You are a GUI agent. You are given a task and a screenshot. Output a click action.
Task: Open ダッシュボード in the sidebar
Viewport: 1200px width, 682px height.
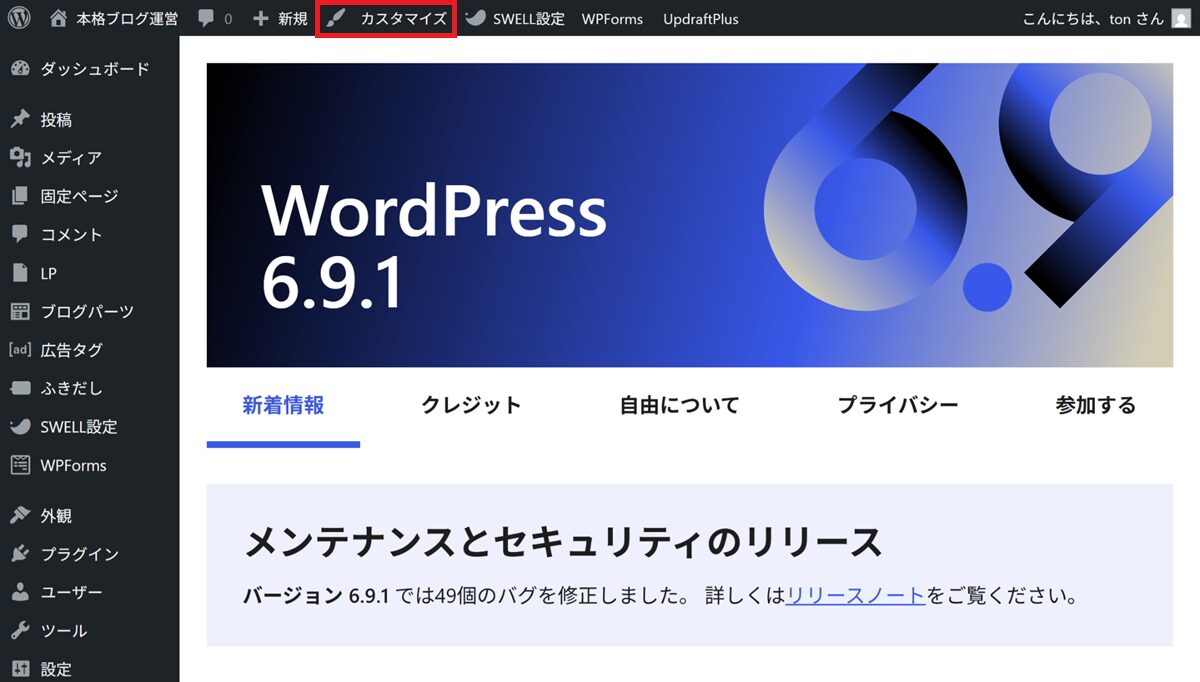click(94, 69)
